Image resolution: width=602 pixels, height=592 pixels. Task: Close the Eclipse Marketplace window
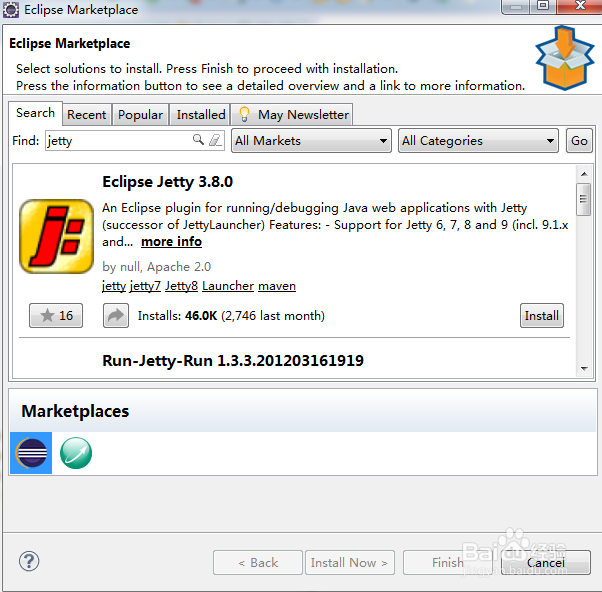tap(580, 6)
